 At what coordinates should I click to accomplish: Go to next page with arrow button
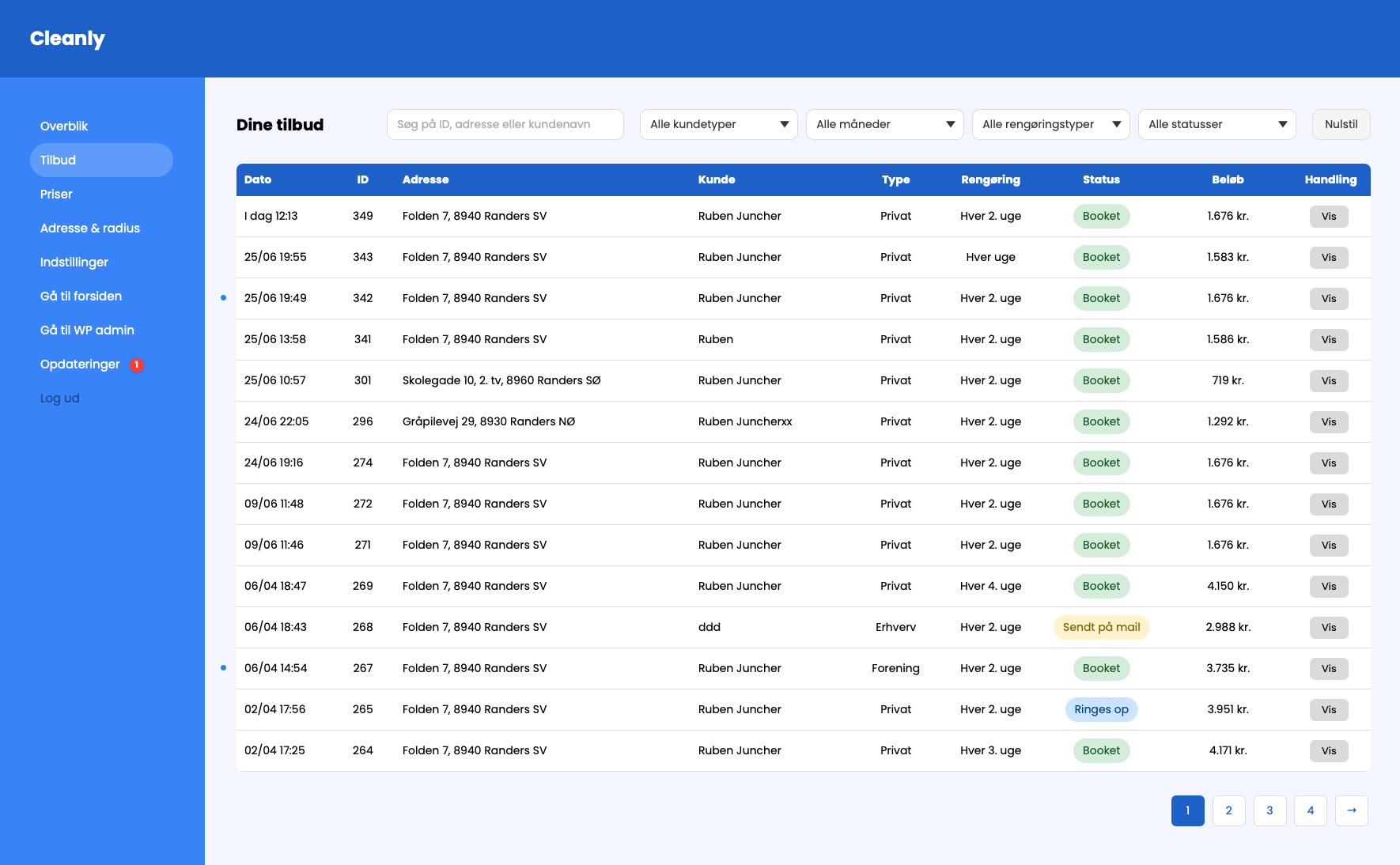click(1351, 810)
